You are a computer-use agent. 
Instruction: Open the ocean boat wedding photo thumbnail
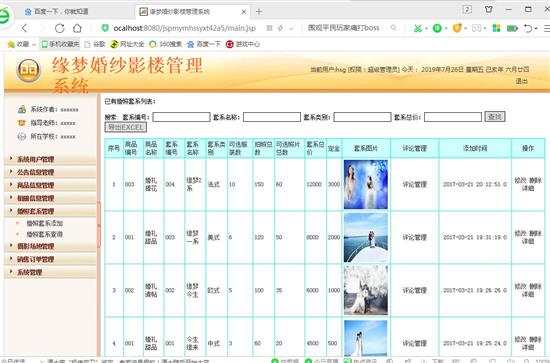click(366, 237)
